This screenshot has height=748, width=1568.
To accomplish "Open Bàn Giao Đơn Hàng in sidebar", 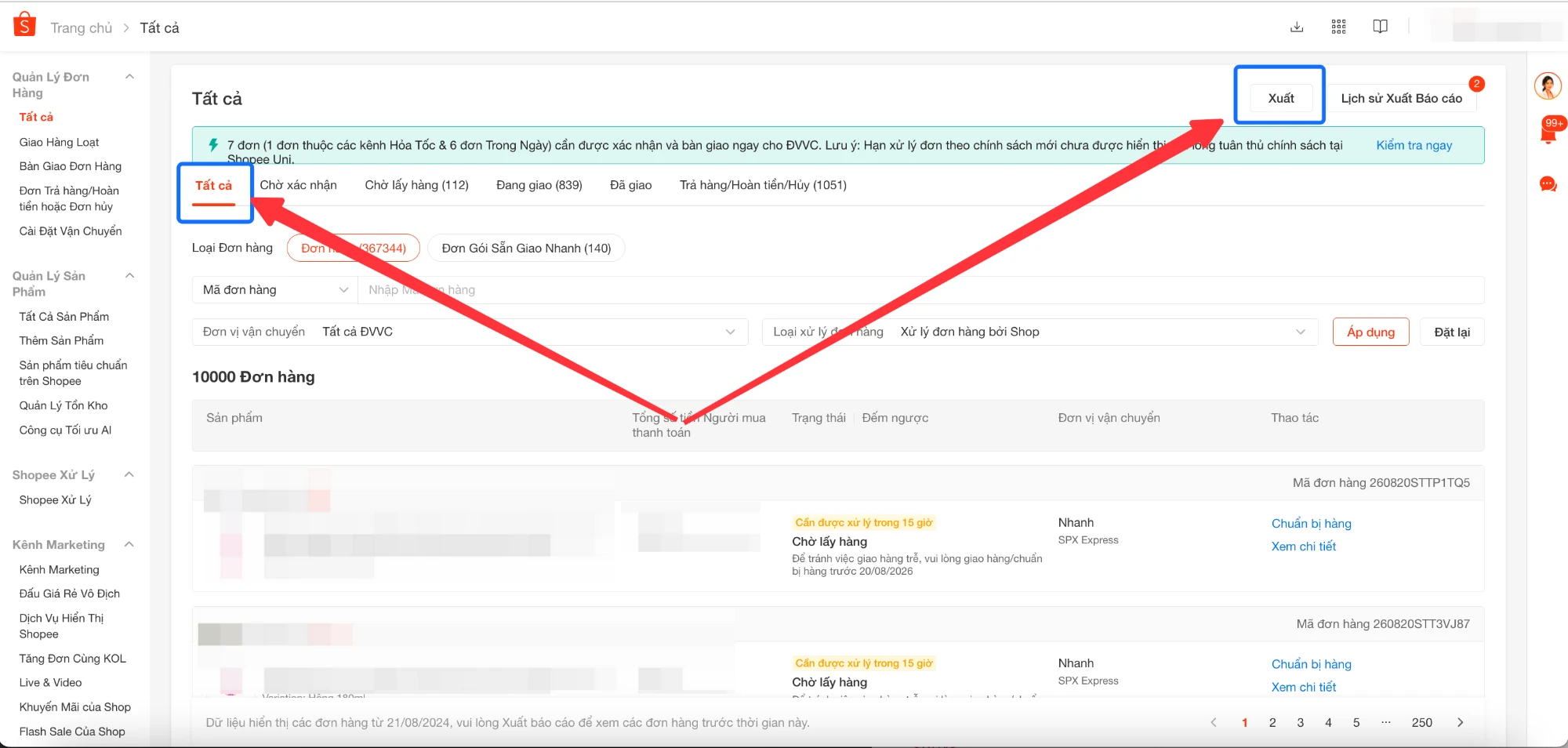I will 71,166.
